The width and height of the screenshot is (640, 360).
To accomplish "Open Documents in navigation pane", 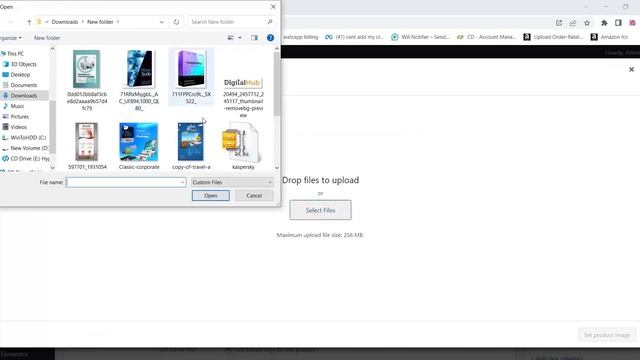I will tap(20, 85).
